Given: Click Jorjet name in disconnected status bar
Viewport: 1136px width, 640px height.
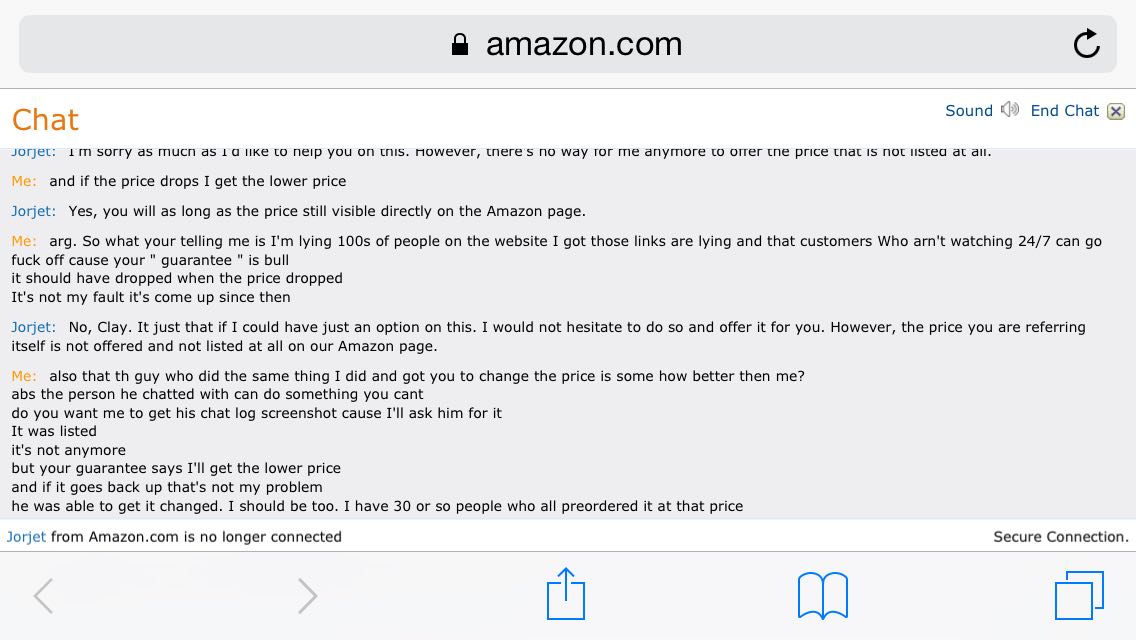Looking at the screenshot, I should [26, 537].
